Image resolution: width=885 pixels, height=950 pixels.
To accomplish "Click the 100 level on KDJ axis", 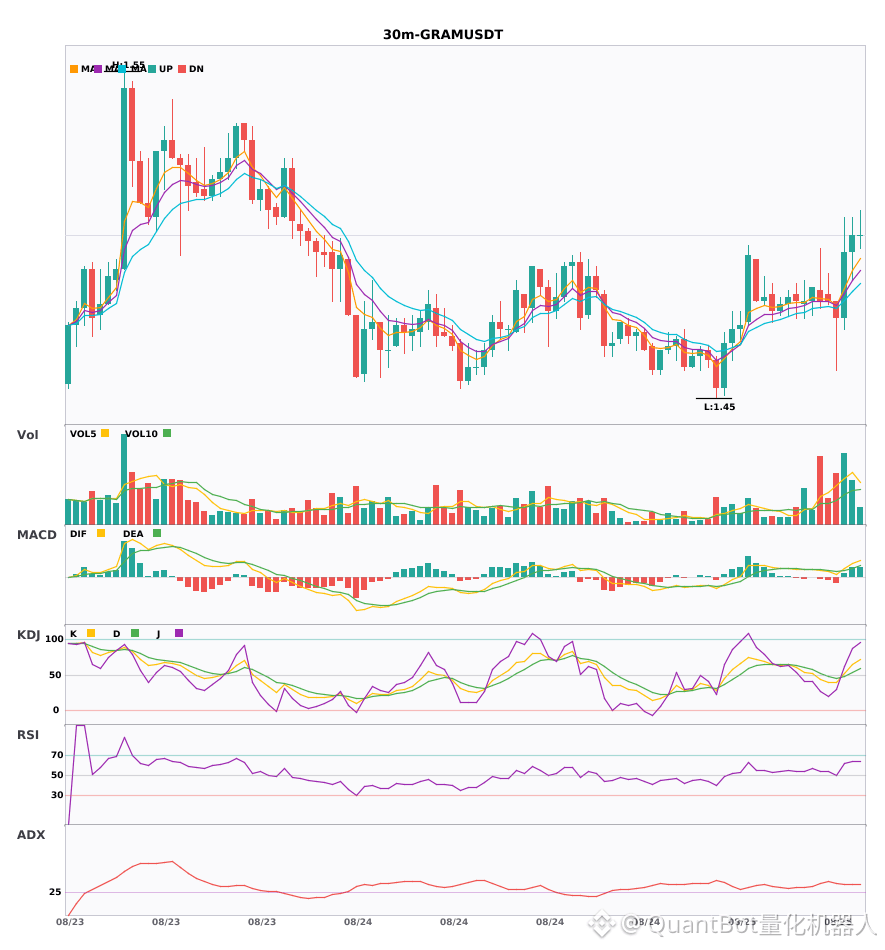I will [x=54, y=639].
